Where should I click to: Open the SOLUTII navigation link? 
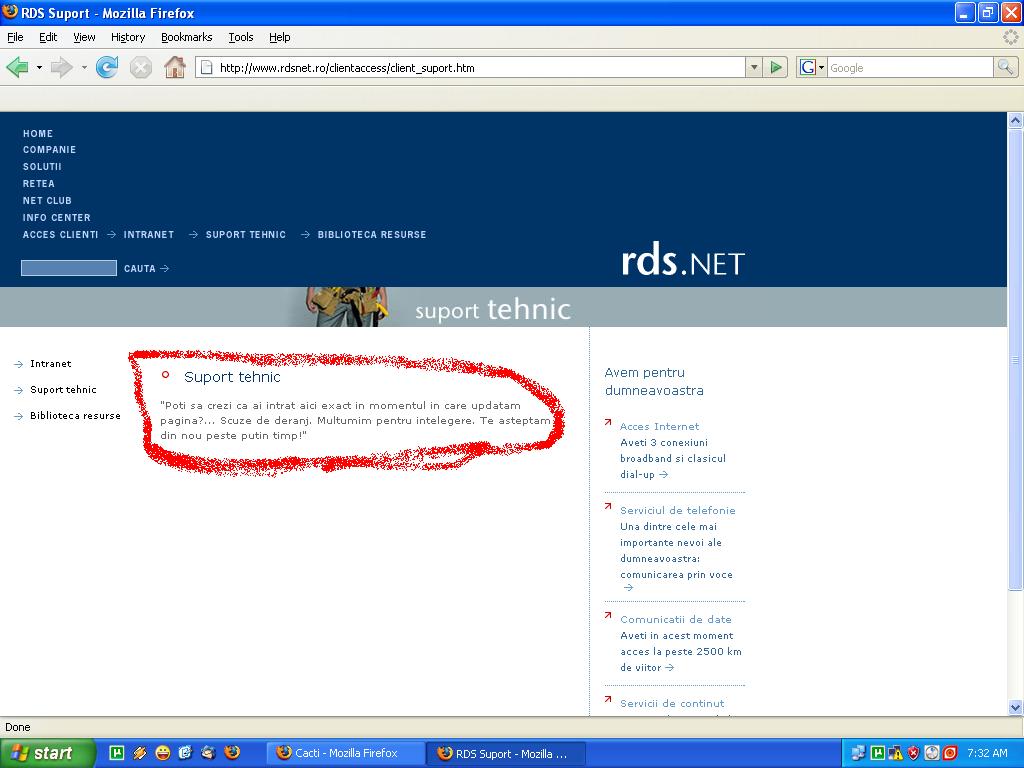tap(42, 167)
